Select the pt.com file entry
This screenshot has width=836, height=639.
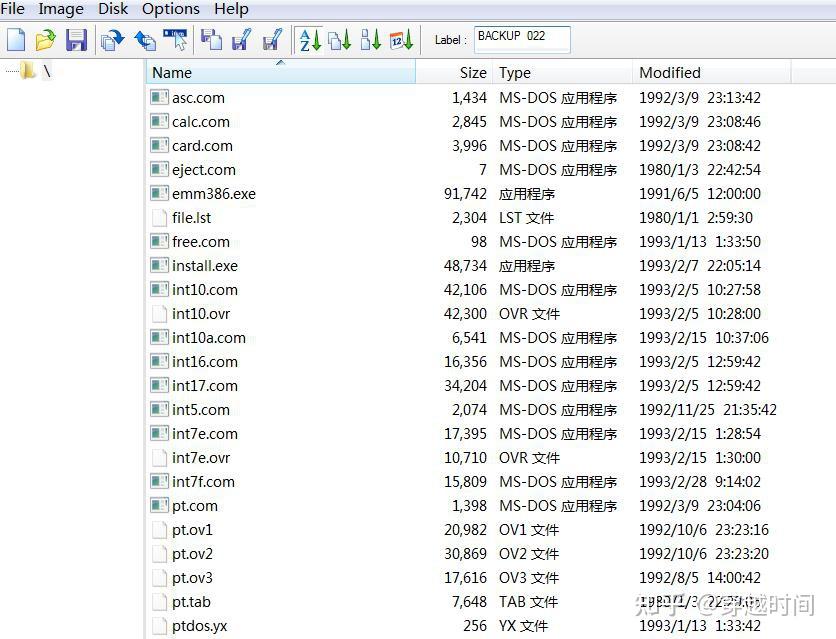[x=194, y=505]
